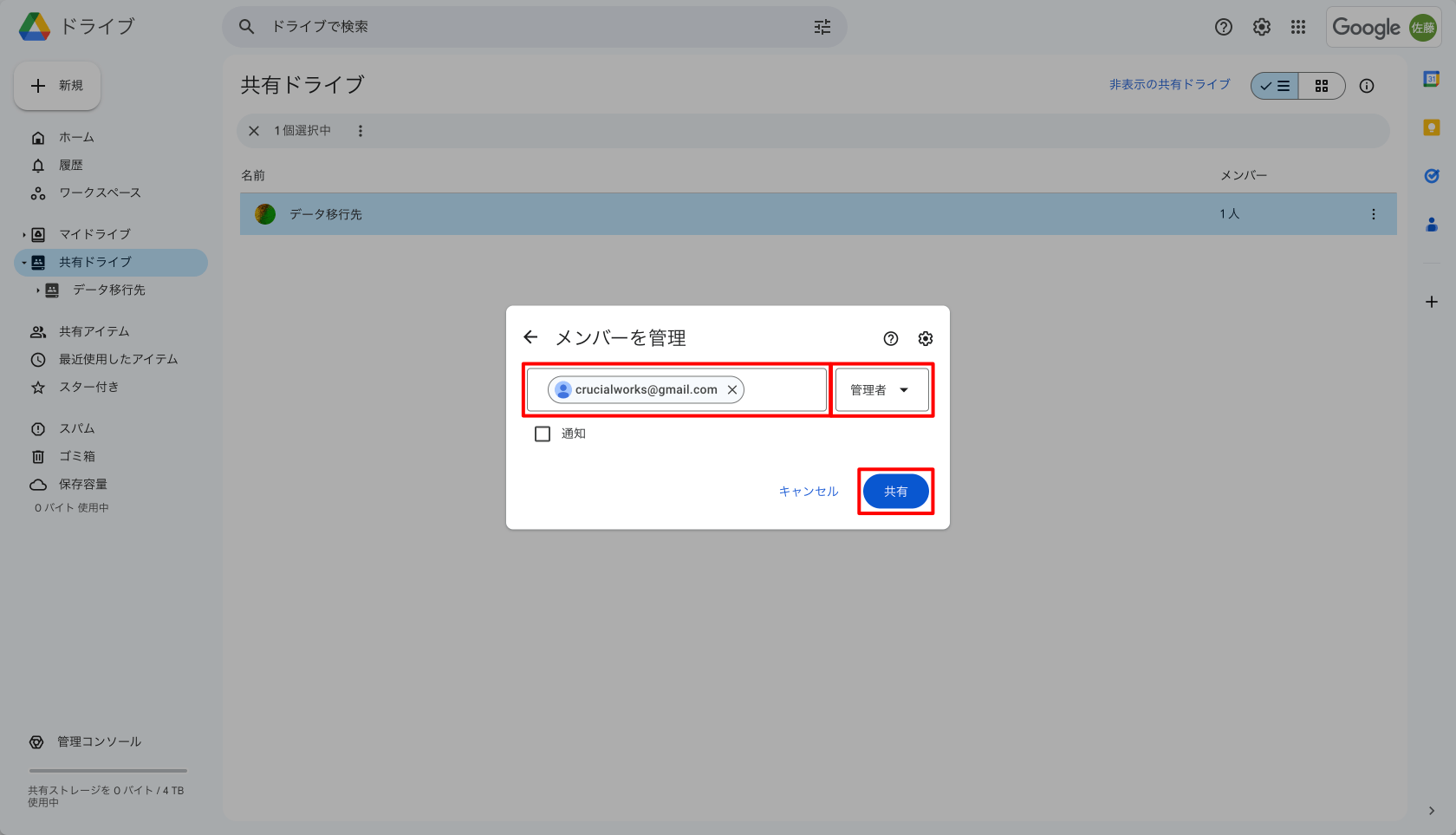Screen dimensions: 1456x835
Task: Open help icon in メンバーを管理 dialog
Action: [x=891, y=338]
